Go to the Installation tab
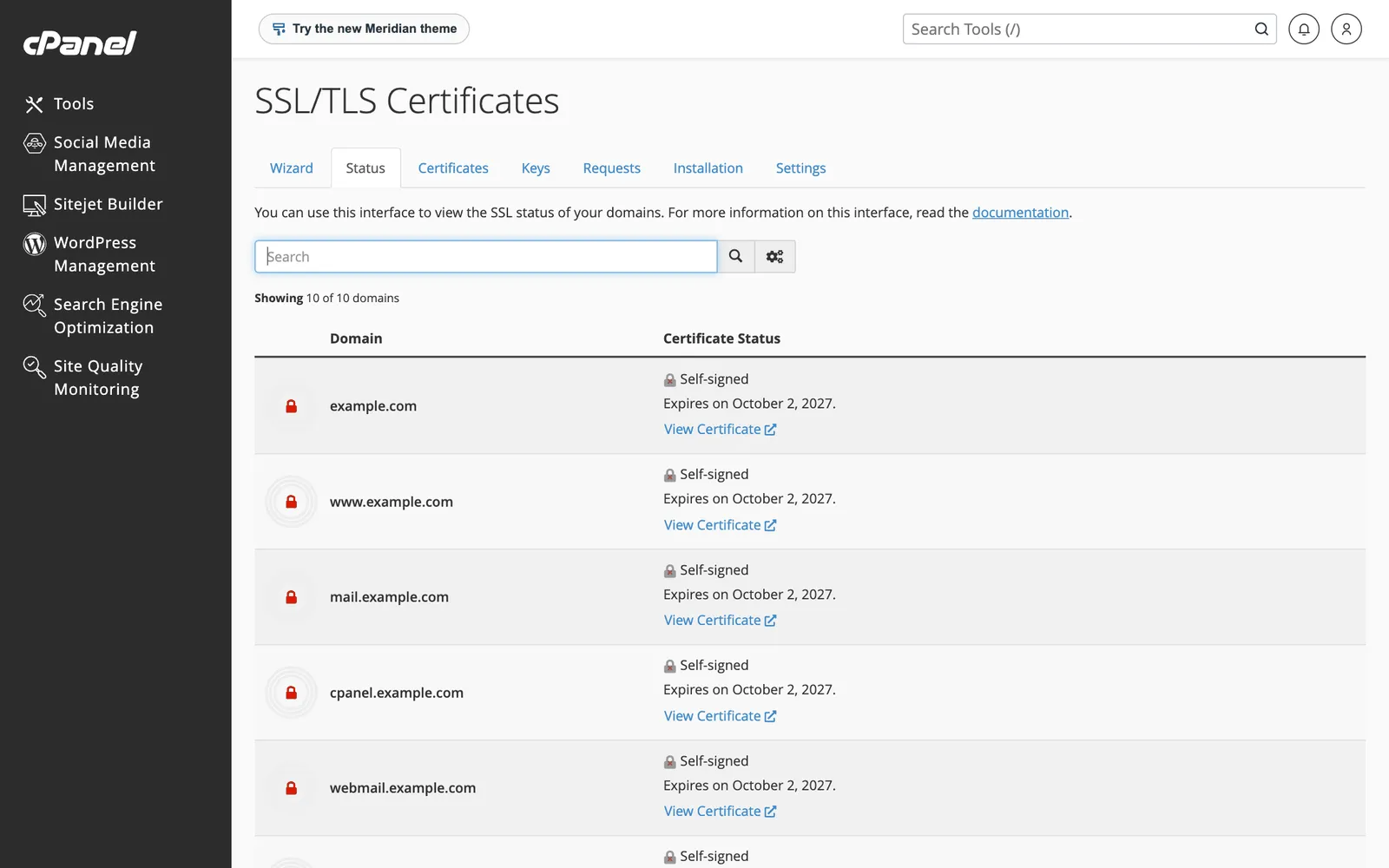1389x868 pixels. coord(708,168)
